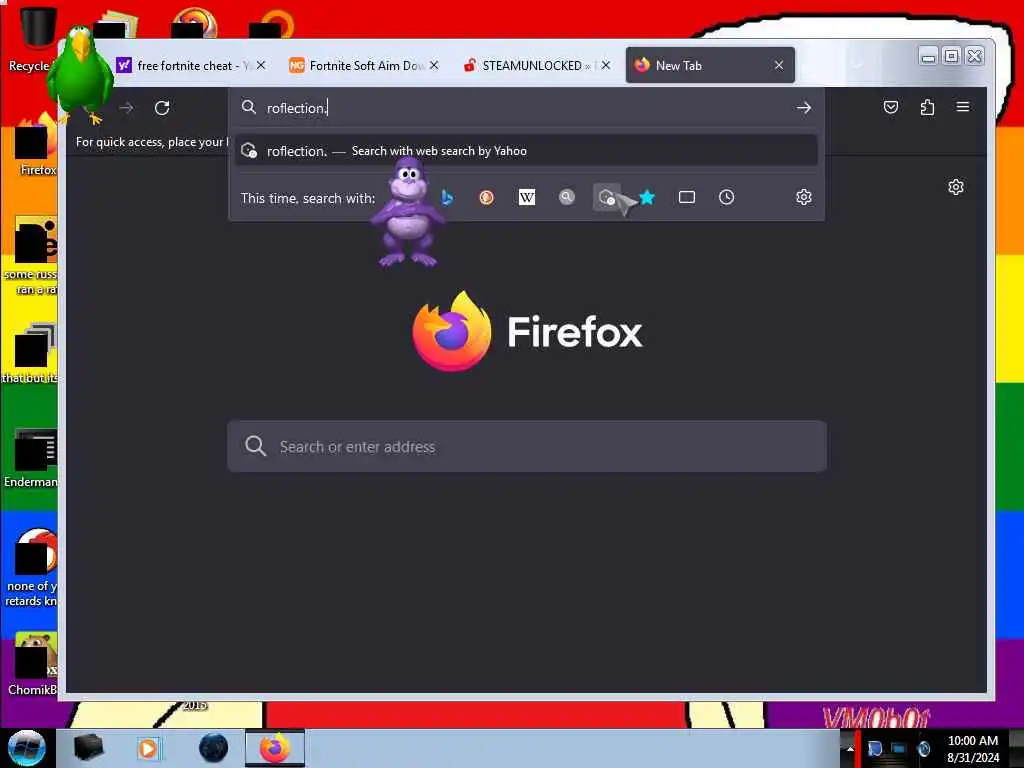Open the Extensions puzzle icon
The image size is (1024, 768).
(x=927, y=107)
